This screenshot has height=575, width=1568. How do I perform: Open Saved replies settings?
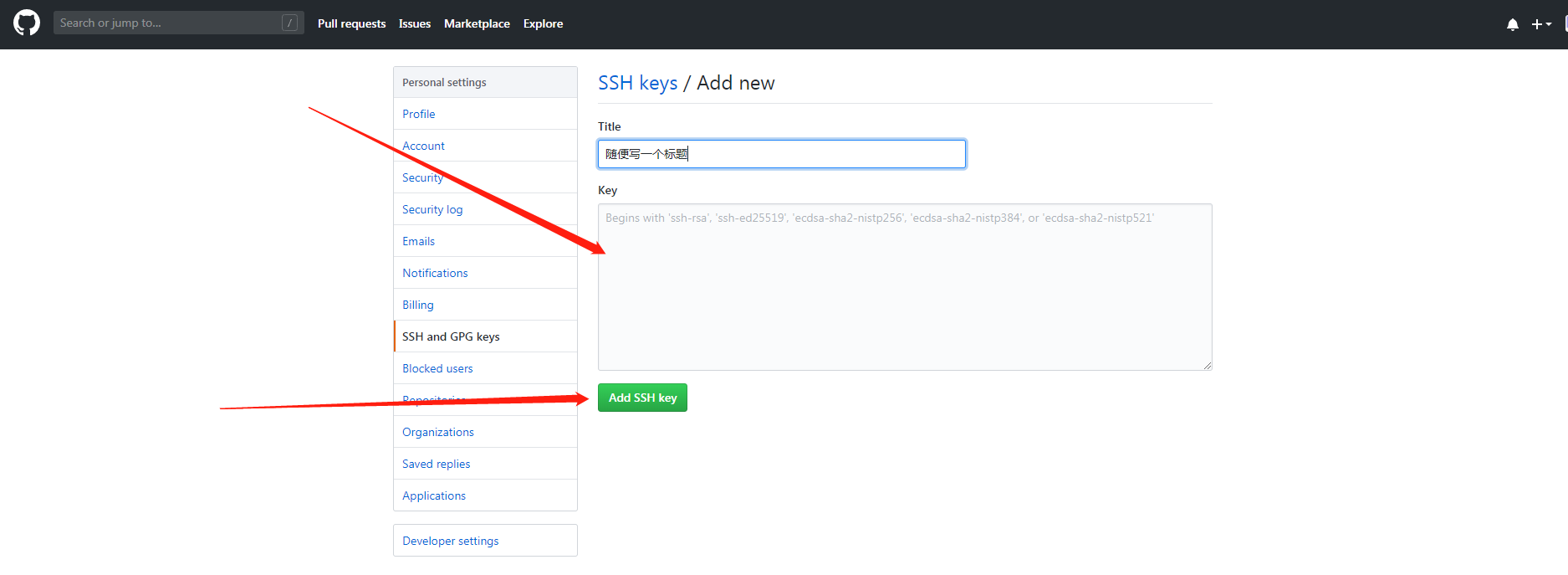click(485, 464)
